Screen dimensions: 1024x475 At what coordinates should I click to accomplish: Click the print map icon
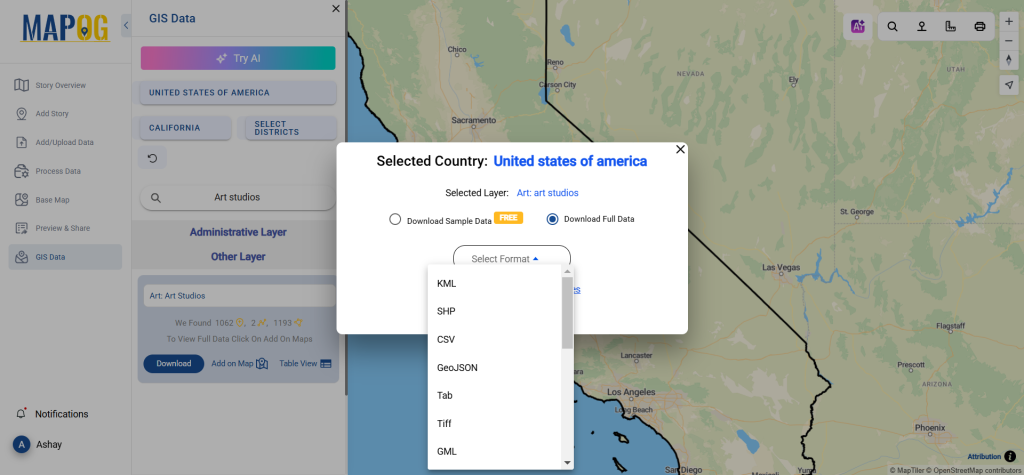(980, 27)
